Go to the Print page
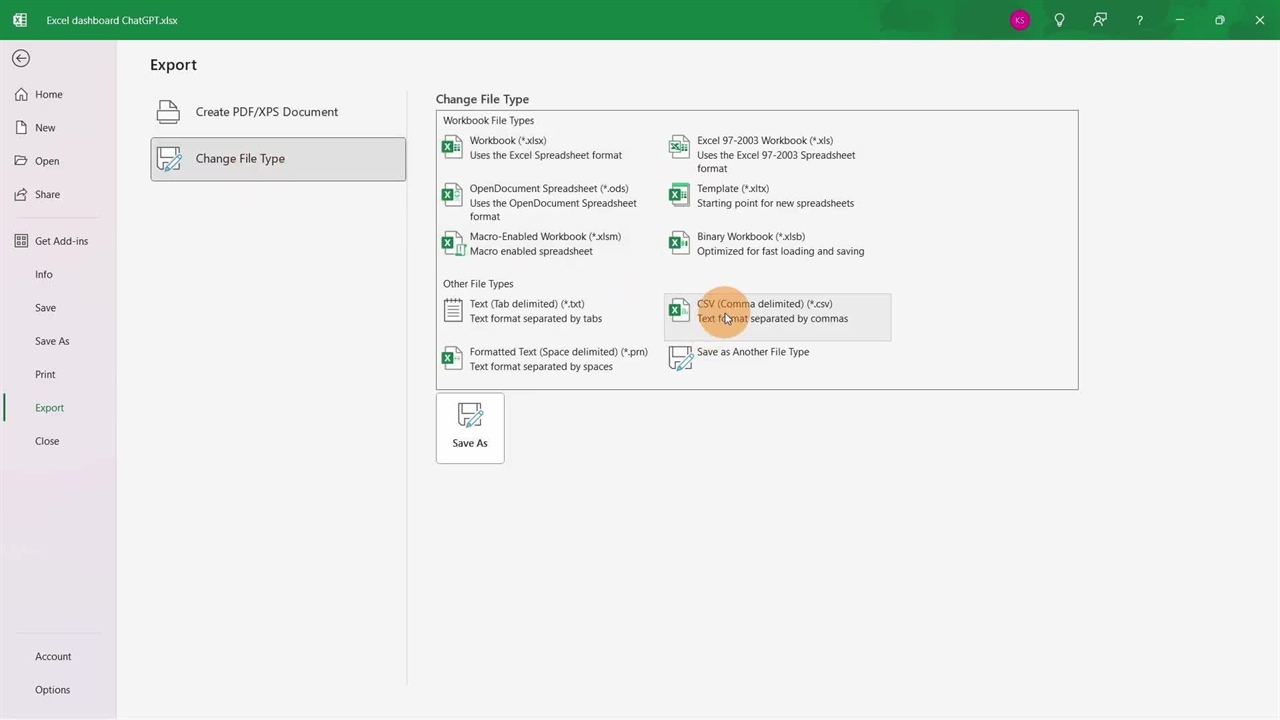Viewport: 1280px width, 720px height. [x=45, y=374]
